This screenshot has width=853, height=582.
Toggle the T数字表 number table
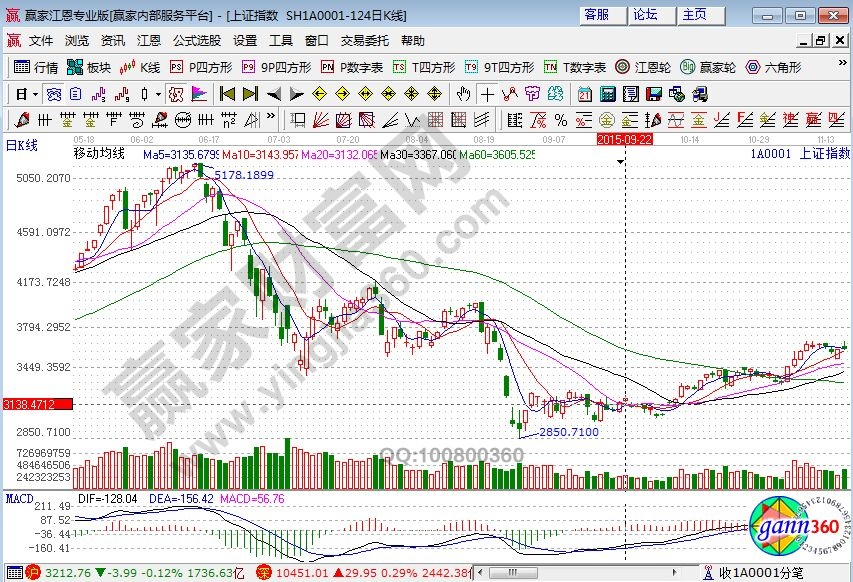click(x=575, y=67)
